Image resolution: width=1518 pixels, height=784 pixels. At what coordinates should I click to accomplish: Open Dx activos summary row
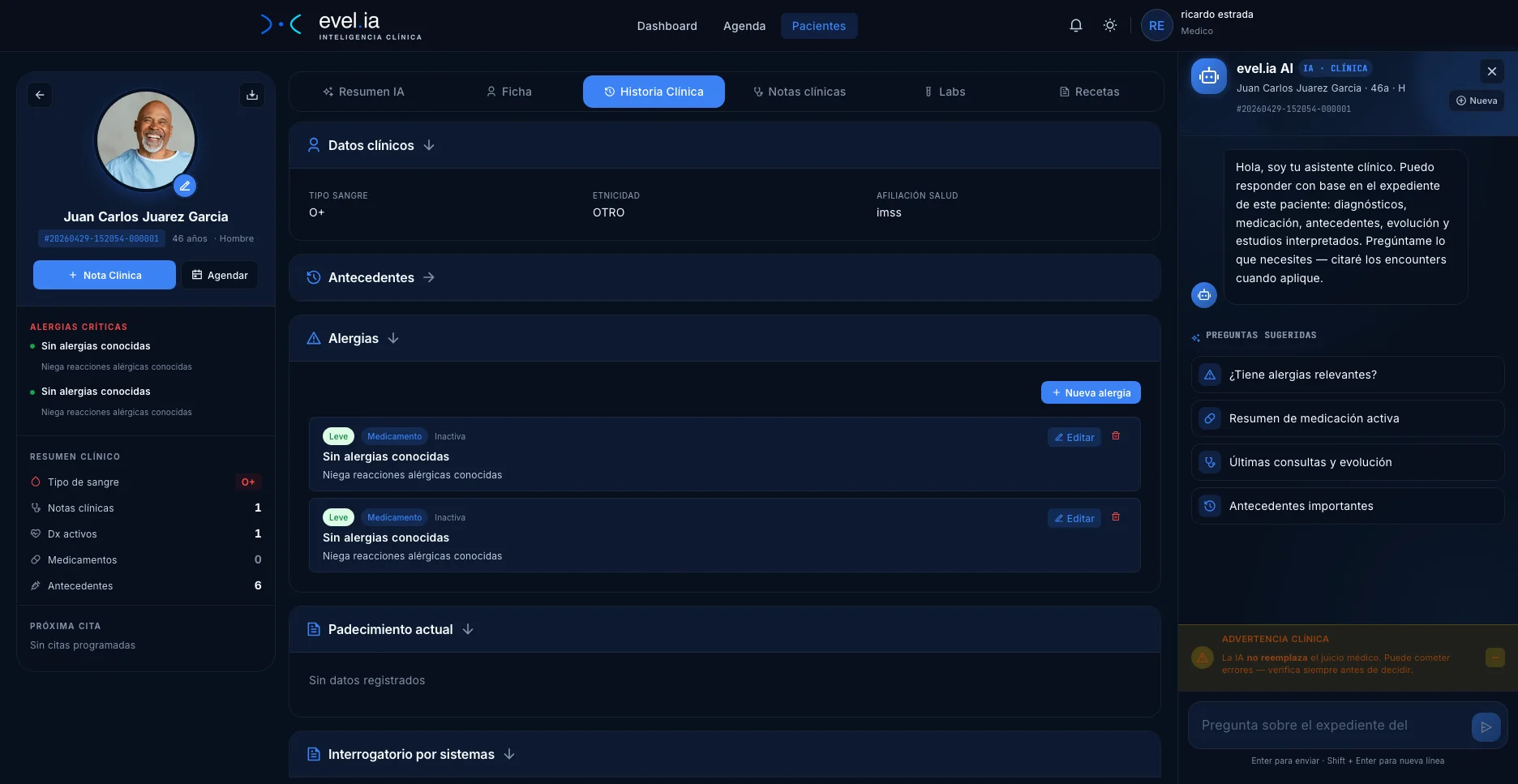pos(146,533)
